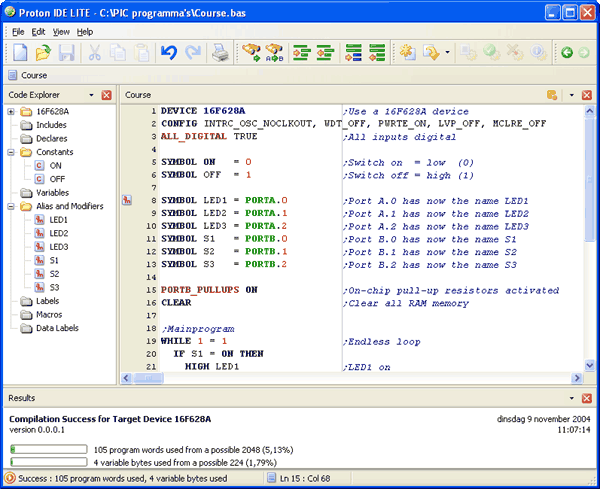600x489 pixels.
Task: Click the PORTB_PULLUPS ON code line
Action: coord(209,290)
